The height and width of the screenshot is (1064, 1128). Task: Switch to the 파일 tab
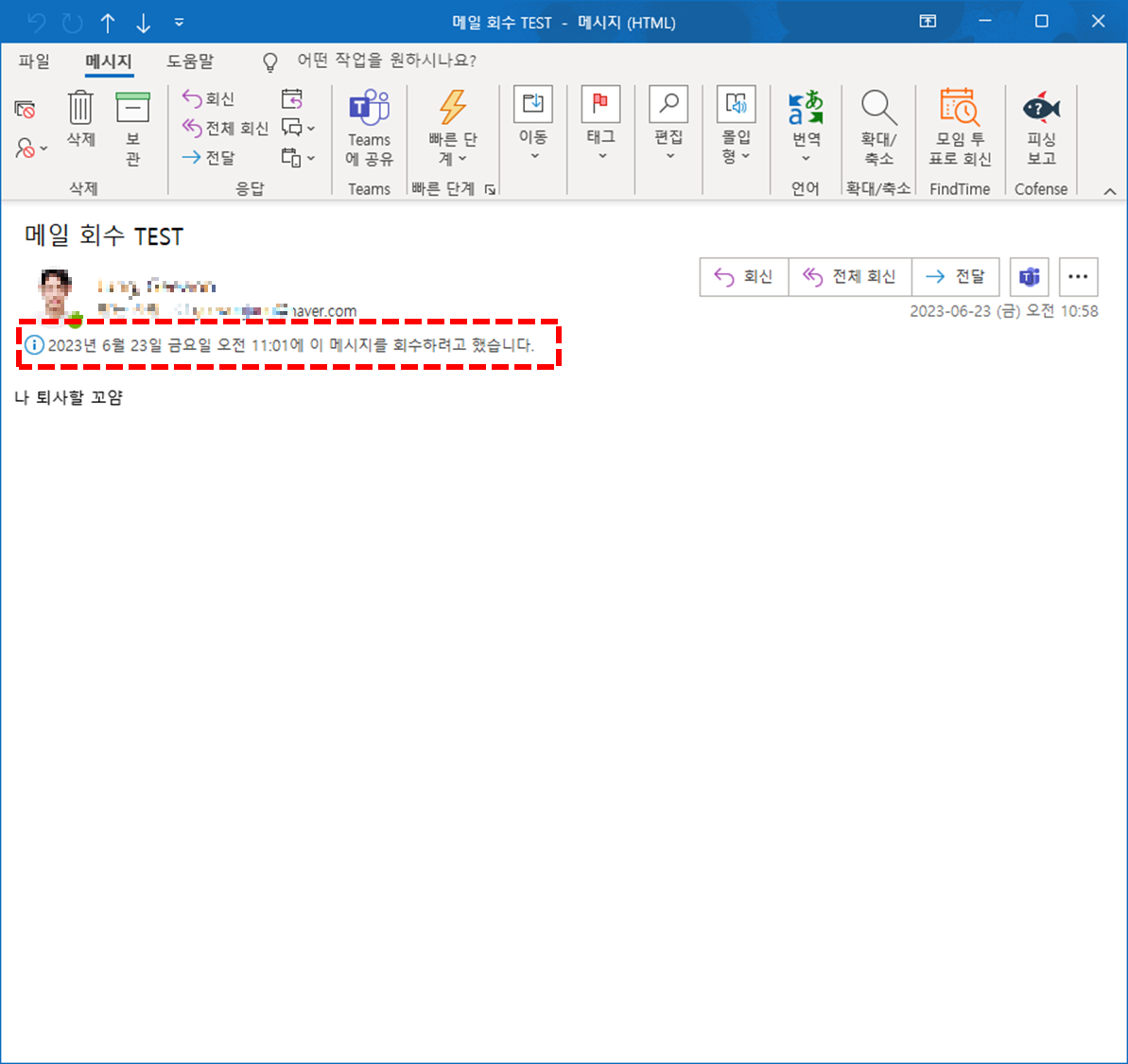coord(34,61)
